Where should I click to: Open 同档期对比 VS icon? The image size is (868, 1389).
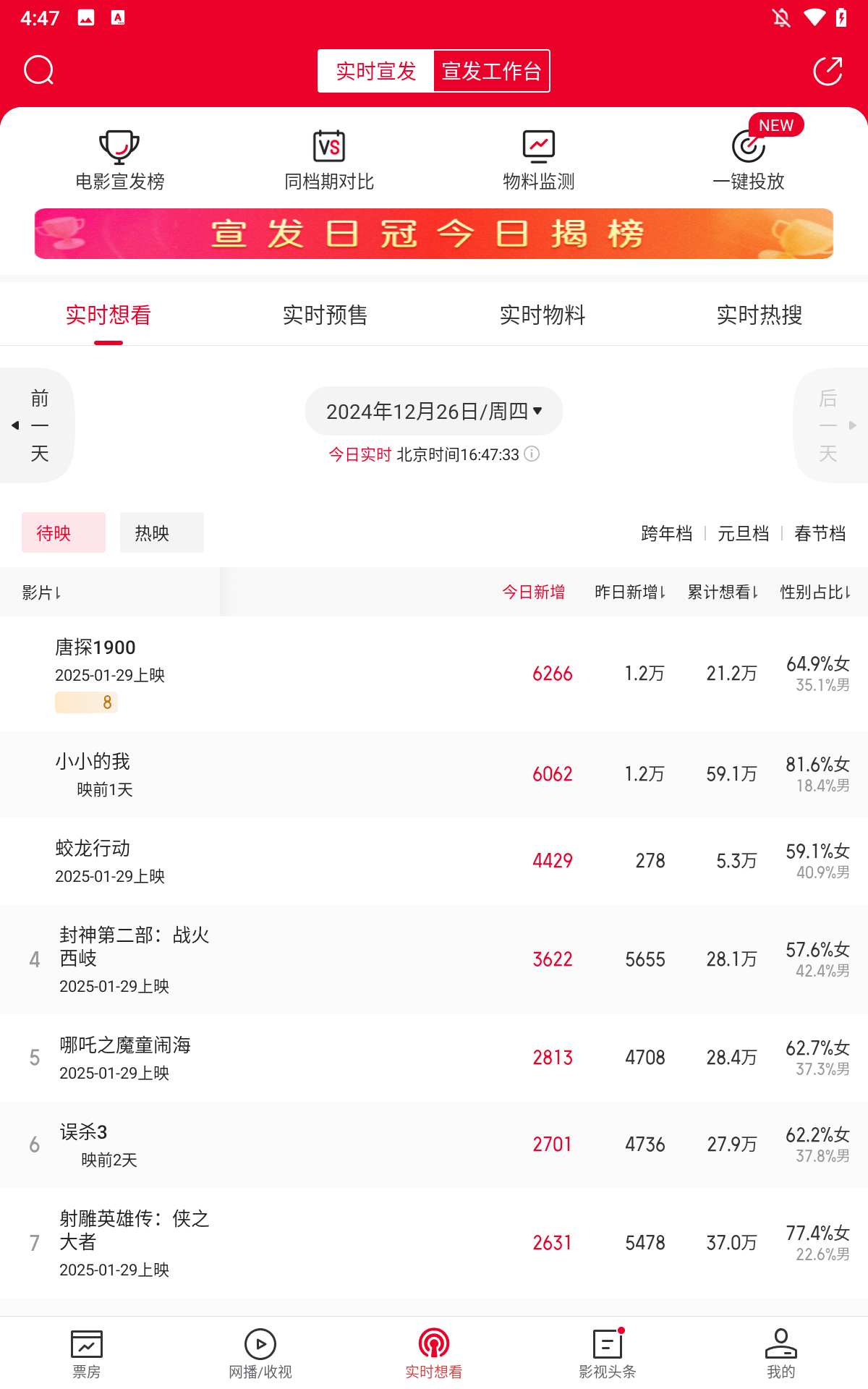(x=329, y=147)
